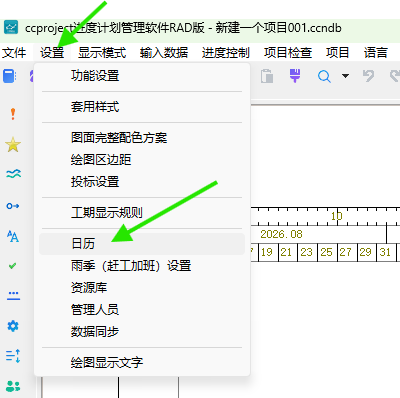This screenshot has height=398, width=400.
Task: Open the 进度控制 menu
Action: [x=226, y=53]
